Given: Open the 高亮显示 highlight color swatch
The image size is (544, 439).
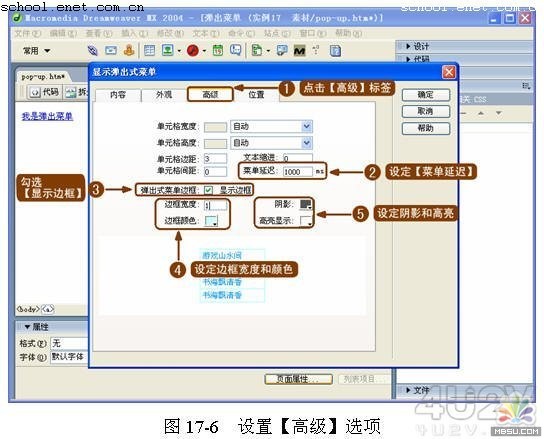Looking at the screenshot, I should [x=306, y=221].
